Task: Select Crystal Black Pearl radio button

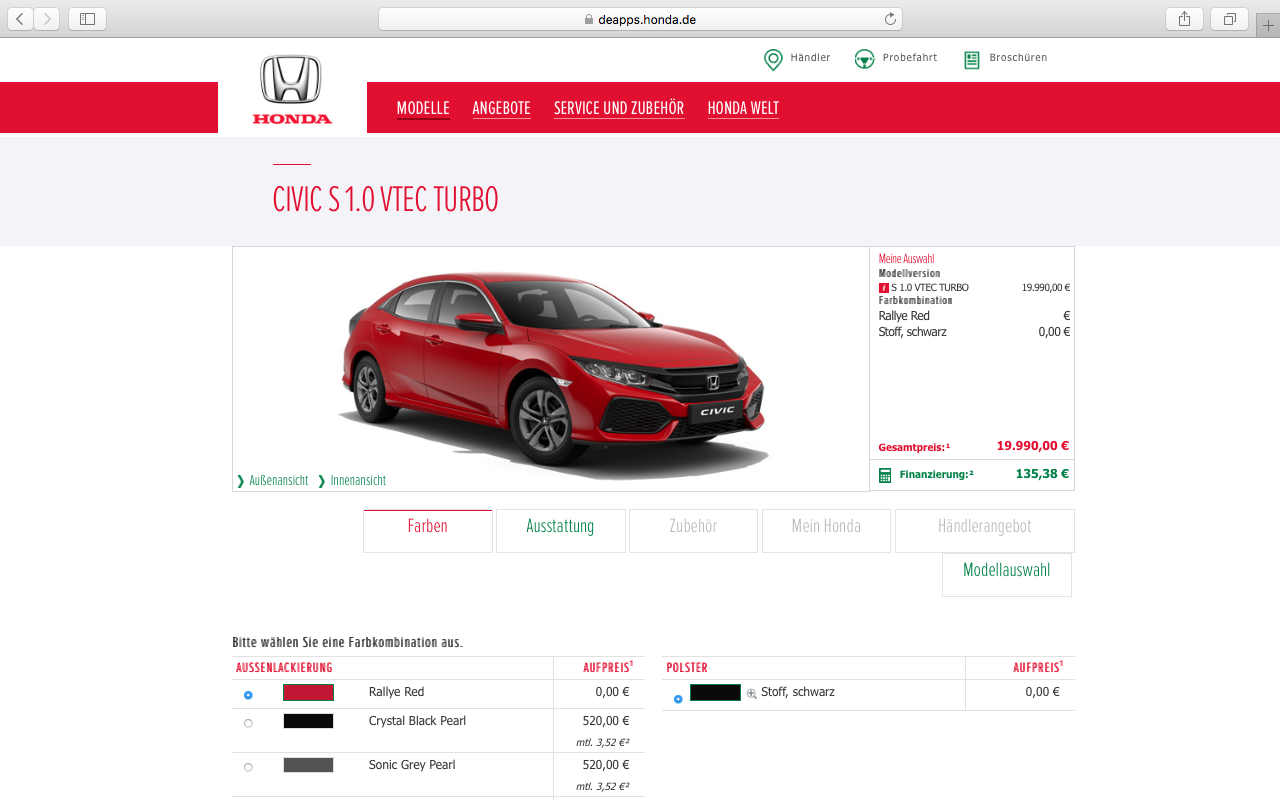Action: pyautogui.click(x=248, y=723)
